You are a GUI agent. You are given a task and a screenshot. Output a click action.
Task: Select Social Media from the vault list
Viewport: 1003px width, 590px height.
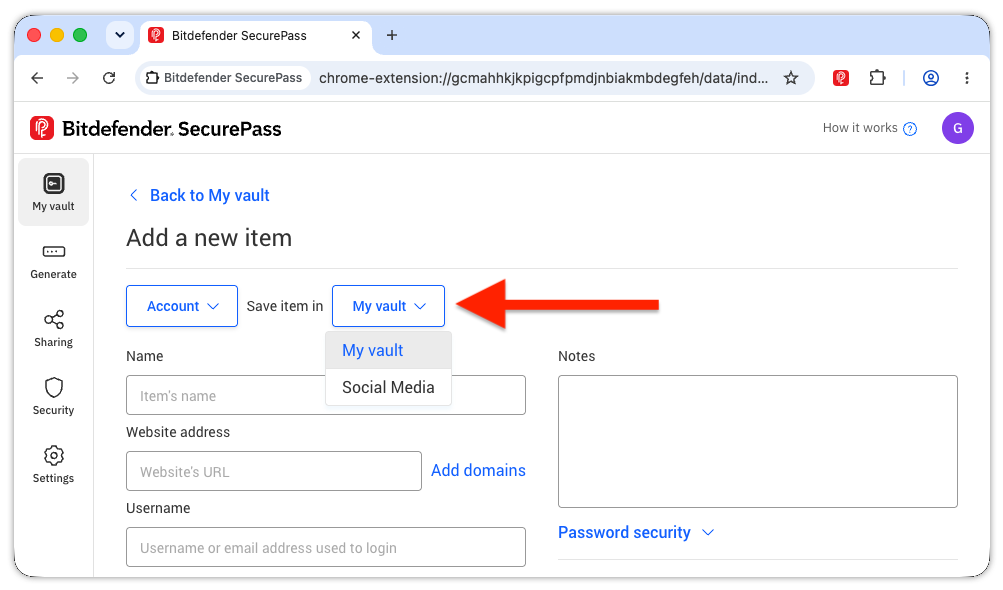pos(388,387)
